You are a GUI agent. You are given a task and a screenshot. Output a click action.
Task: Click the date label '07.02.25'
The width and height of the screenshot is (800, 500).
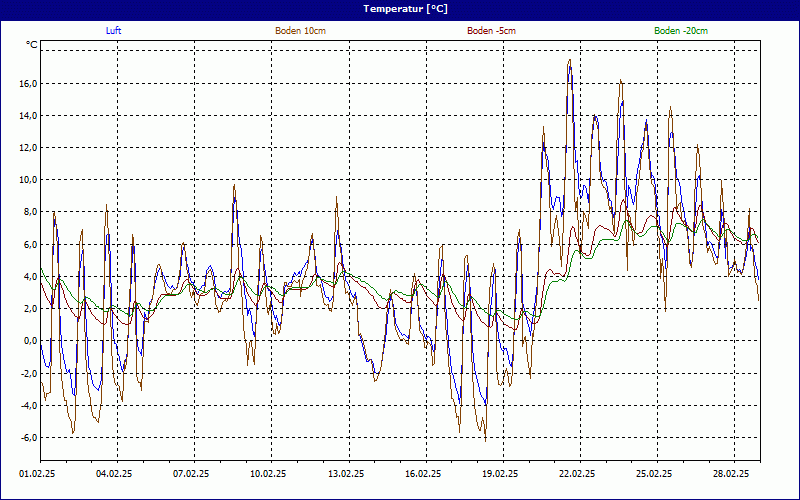191,474
